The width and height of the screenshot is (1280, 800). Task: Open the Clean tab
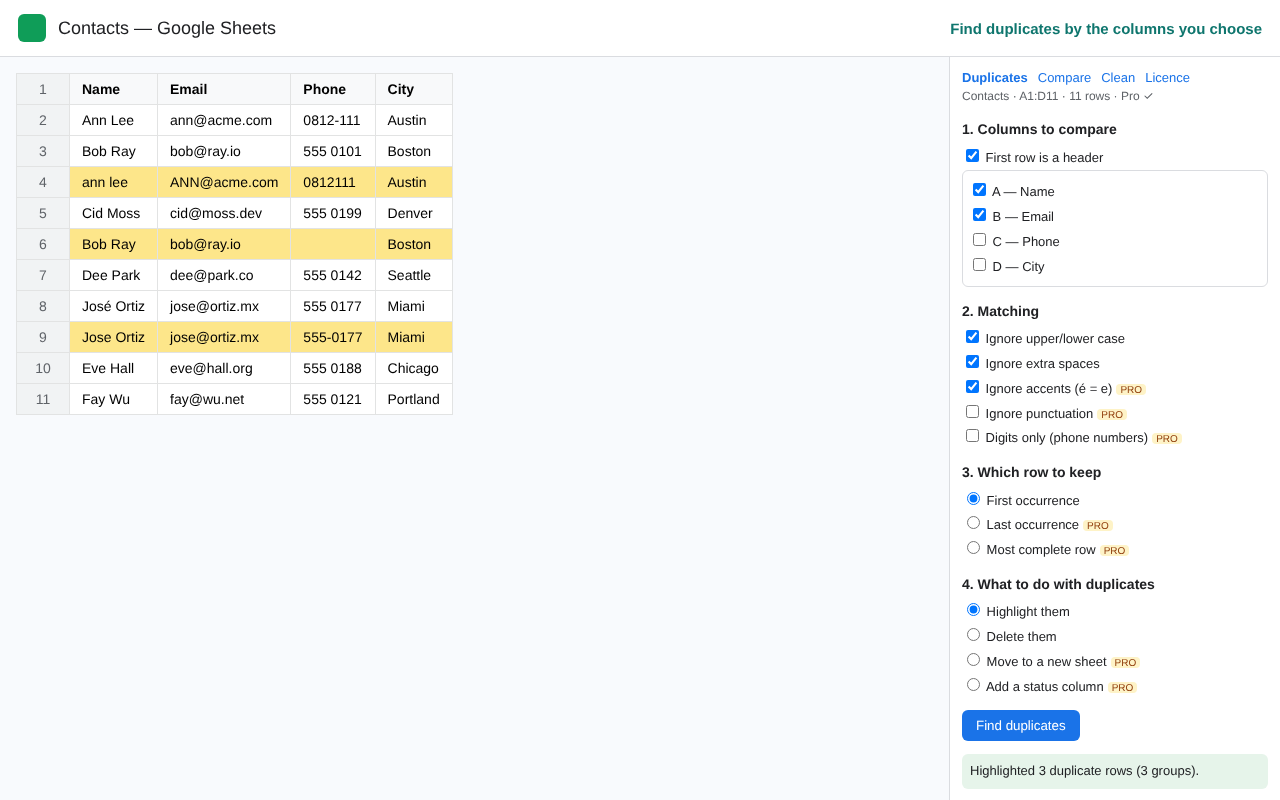(1118, 77)
